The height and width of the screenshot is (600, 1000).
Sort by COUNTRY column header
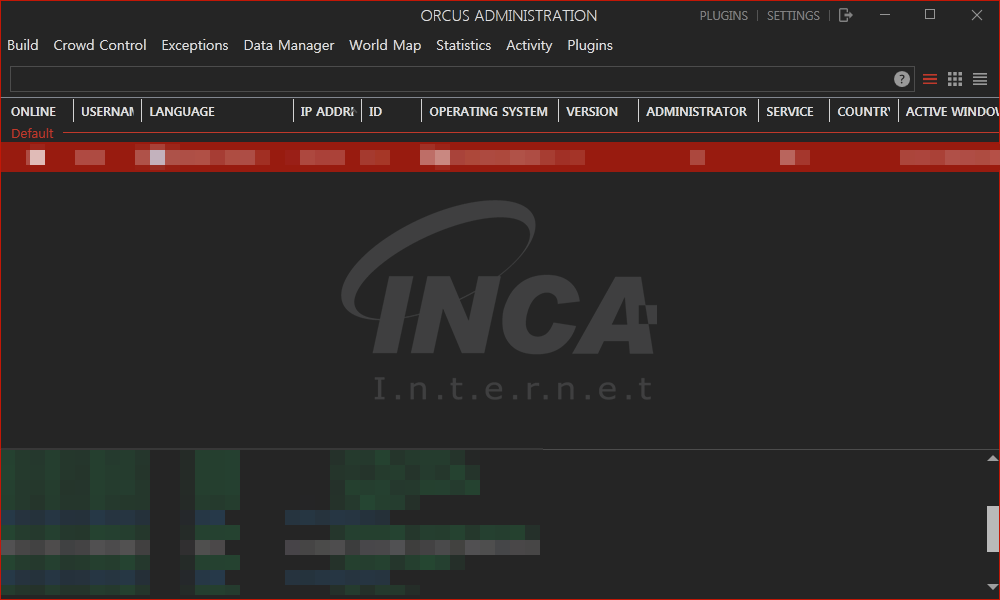click(864, 112)
